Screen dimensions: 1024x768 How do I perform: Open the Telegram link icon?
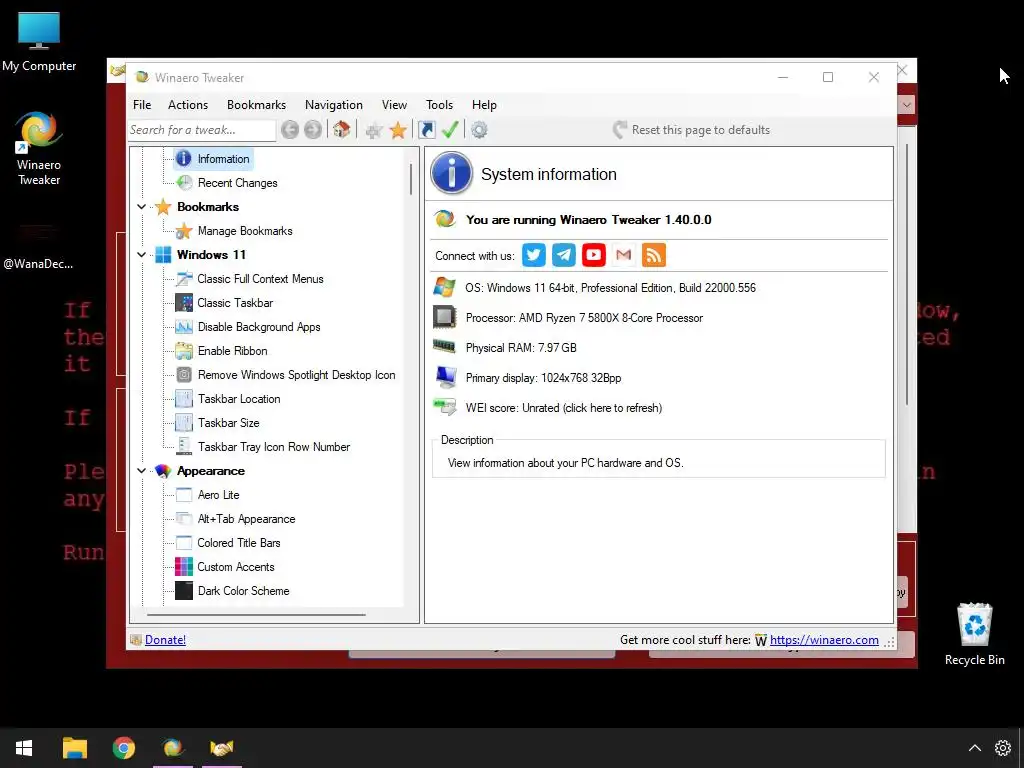coord(564,255)
